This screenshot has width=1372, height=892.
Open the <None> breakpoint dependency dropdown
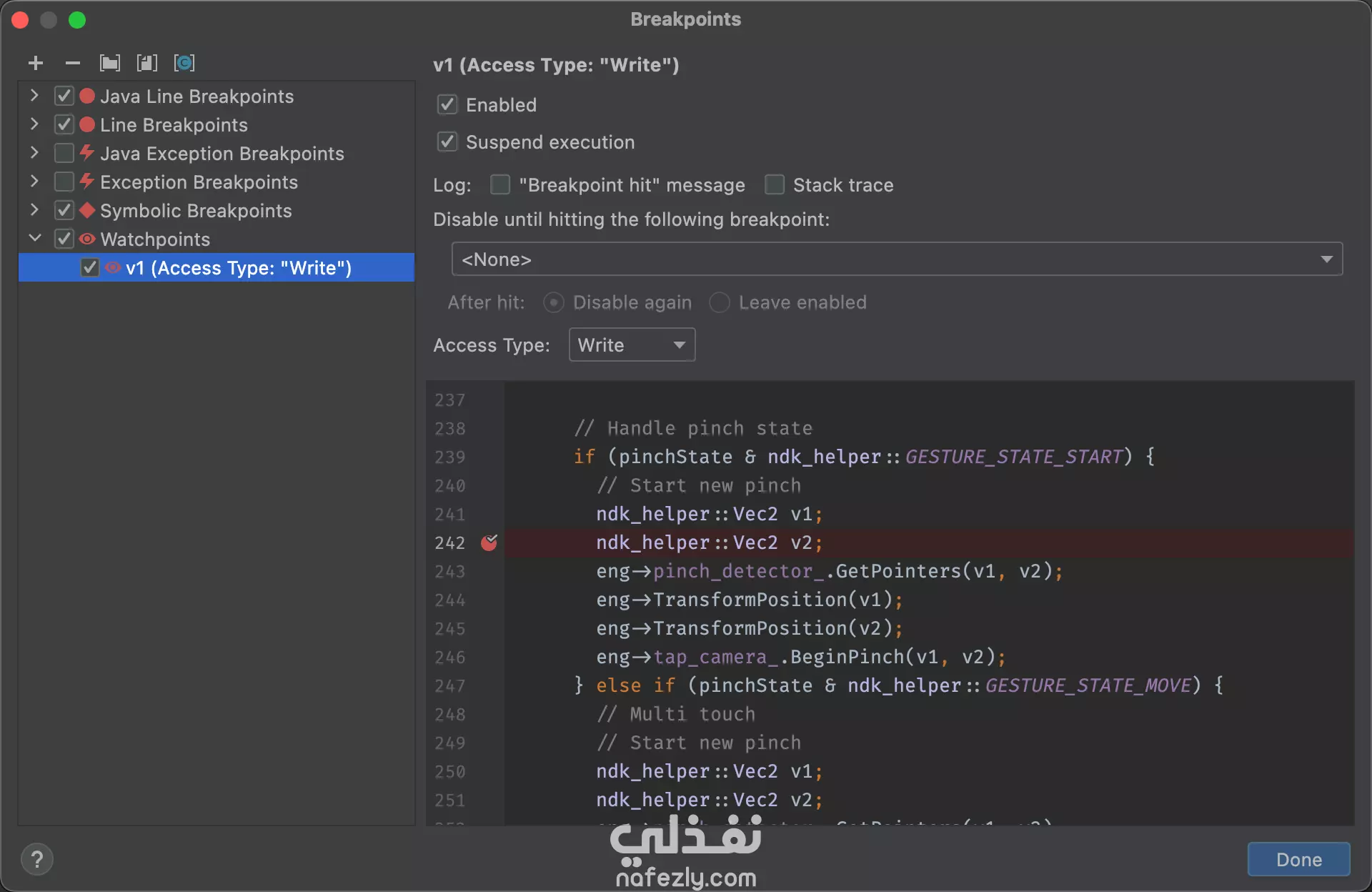click(x=897, y=259)
